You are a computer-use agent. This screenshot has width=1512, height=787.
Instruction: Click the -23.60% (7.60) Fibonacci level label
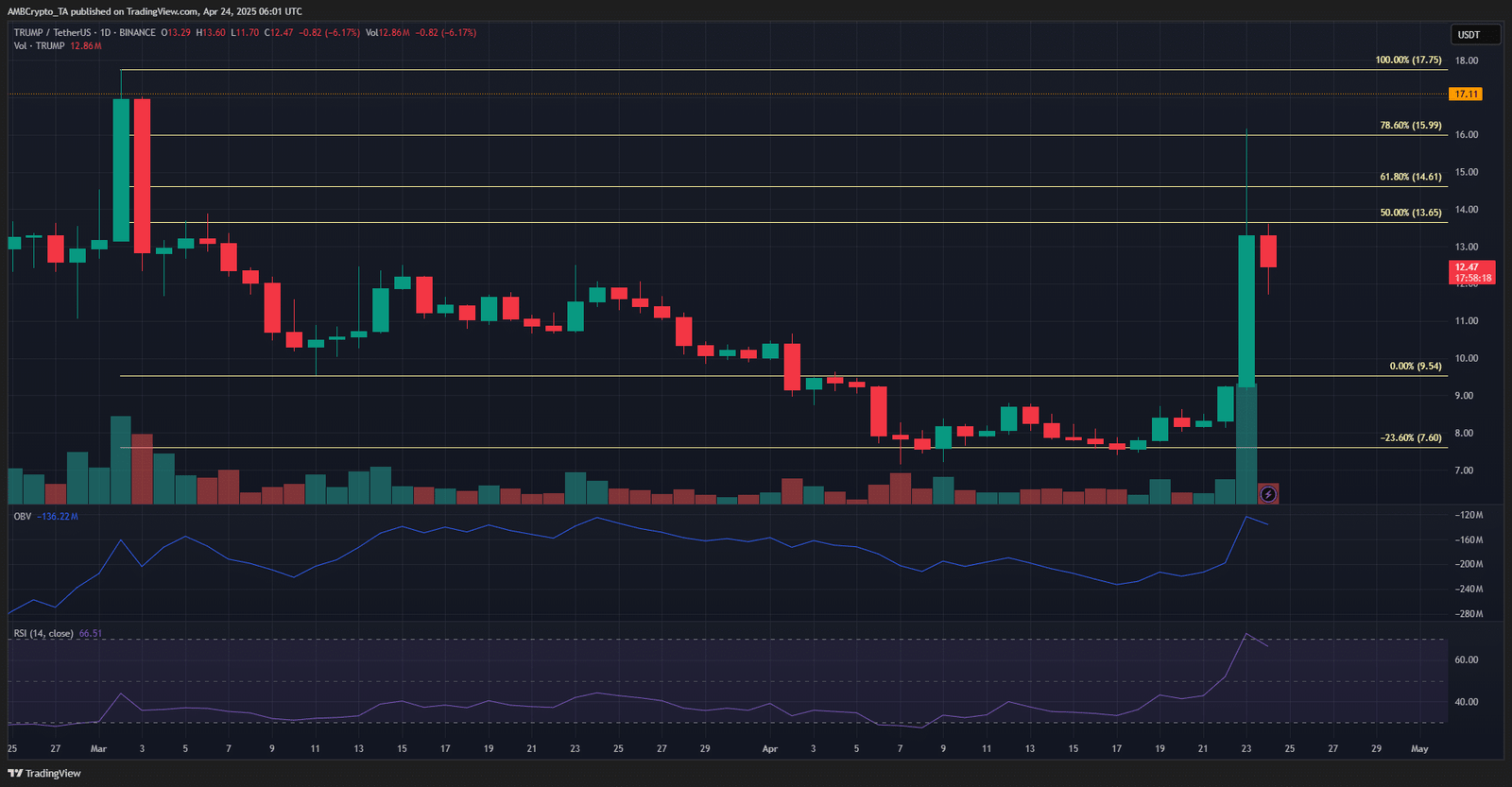(1411, 437)
